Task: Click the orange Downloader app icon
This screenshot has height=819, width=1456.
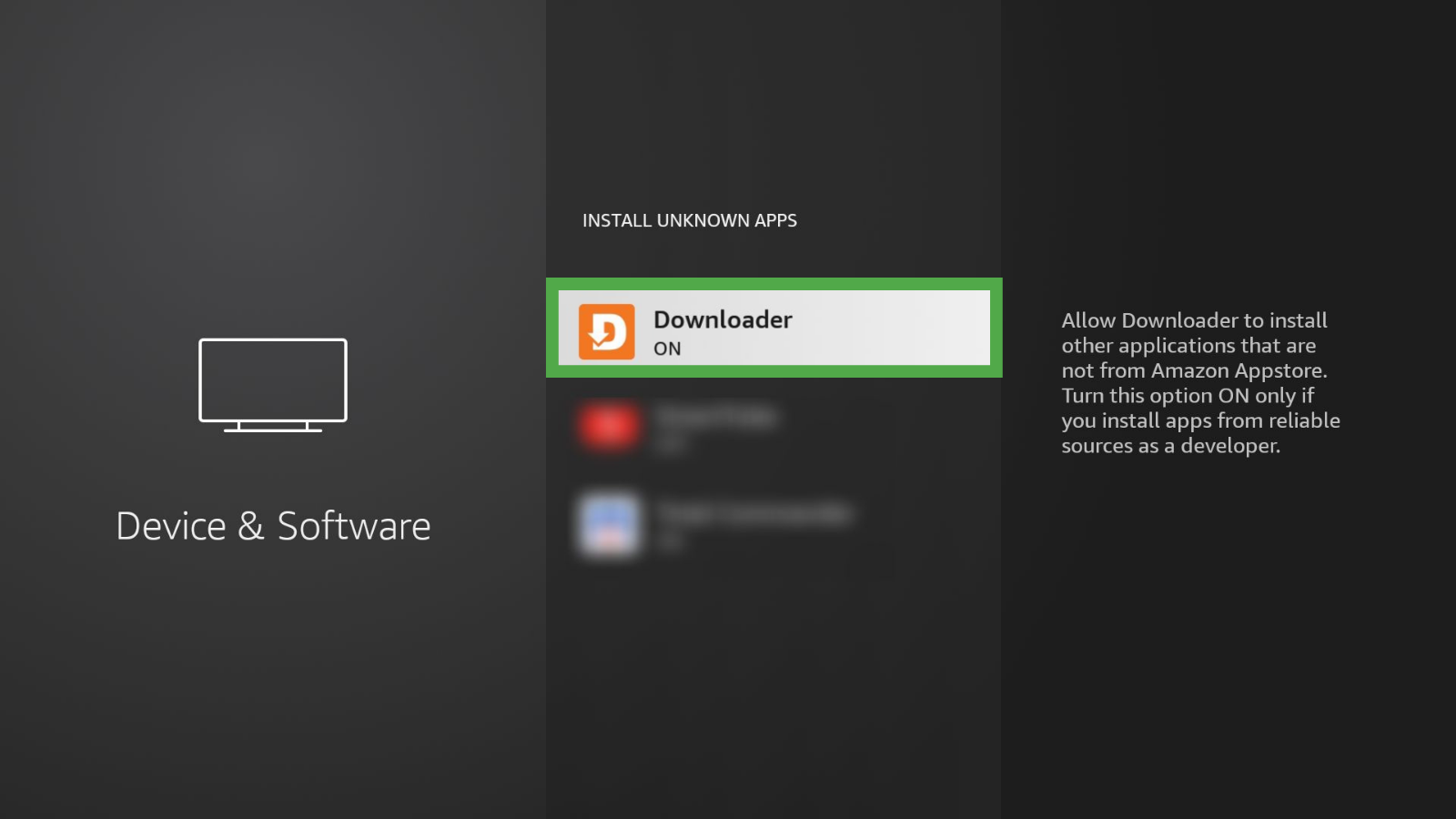Action: tap(607, 331)
